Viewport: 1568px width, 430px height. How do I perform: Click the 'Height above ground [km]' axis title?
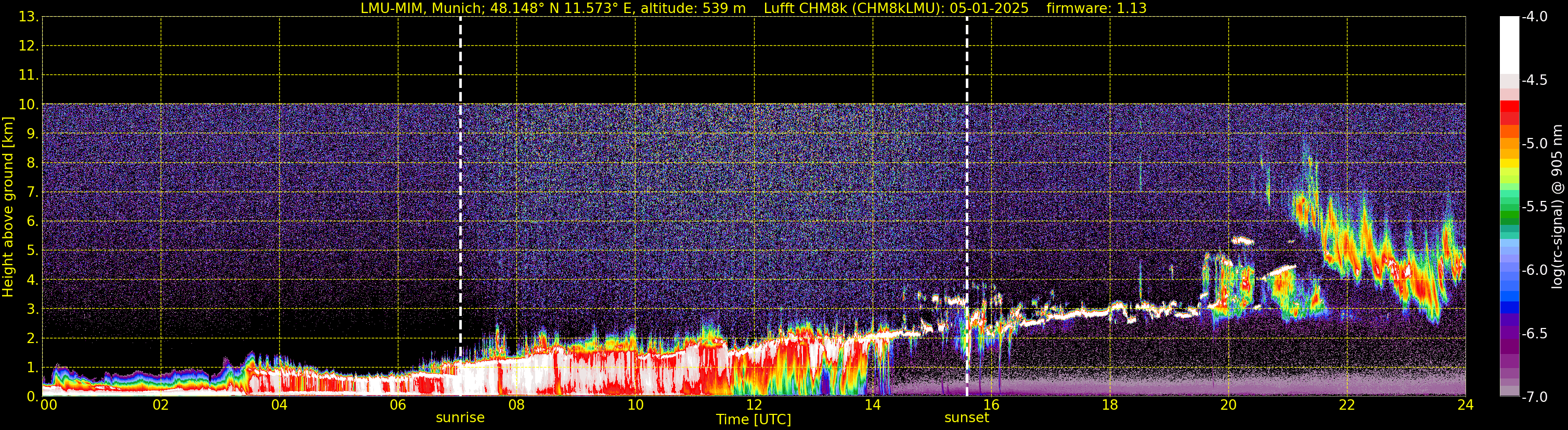(x=8, y=207)
